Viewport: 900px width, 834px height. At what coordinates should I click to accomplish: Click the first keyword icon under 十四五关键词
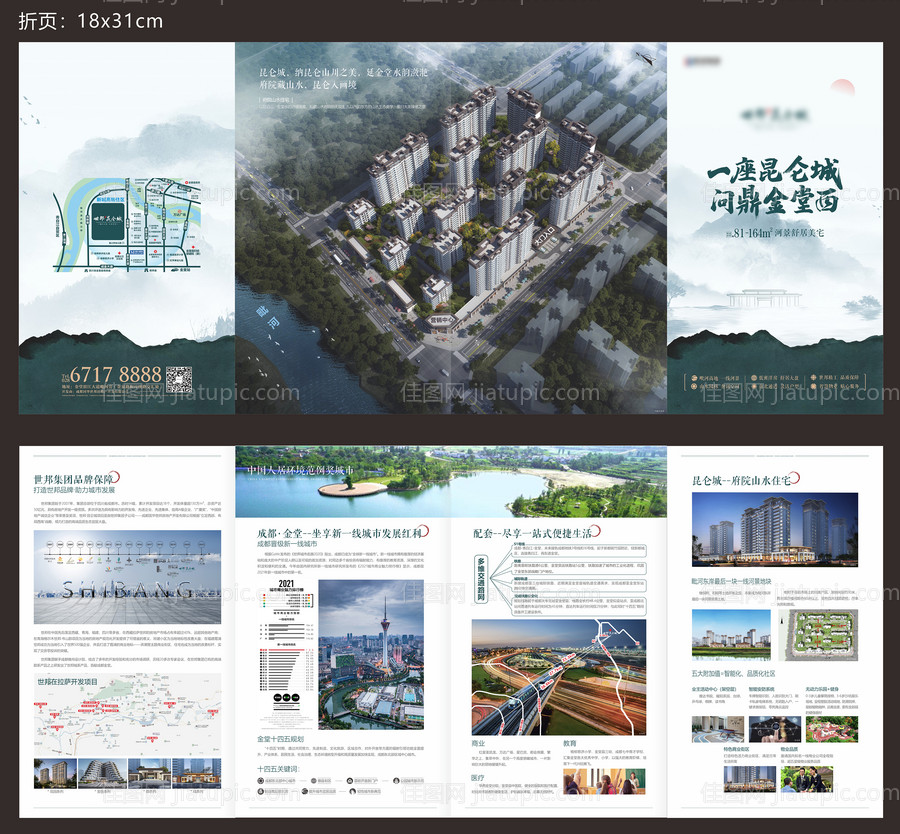tap(260, 781)
